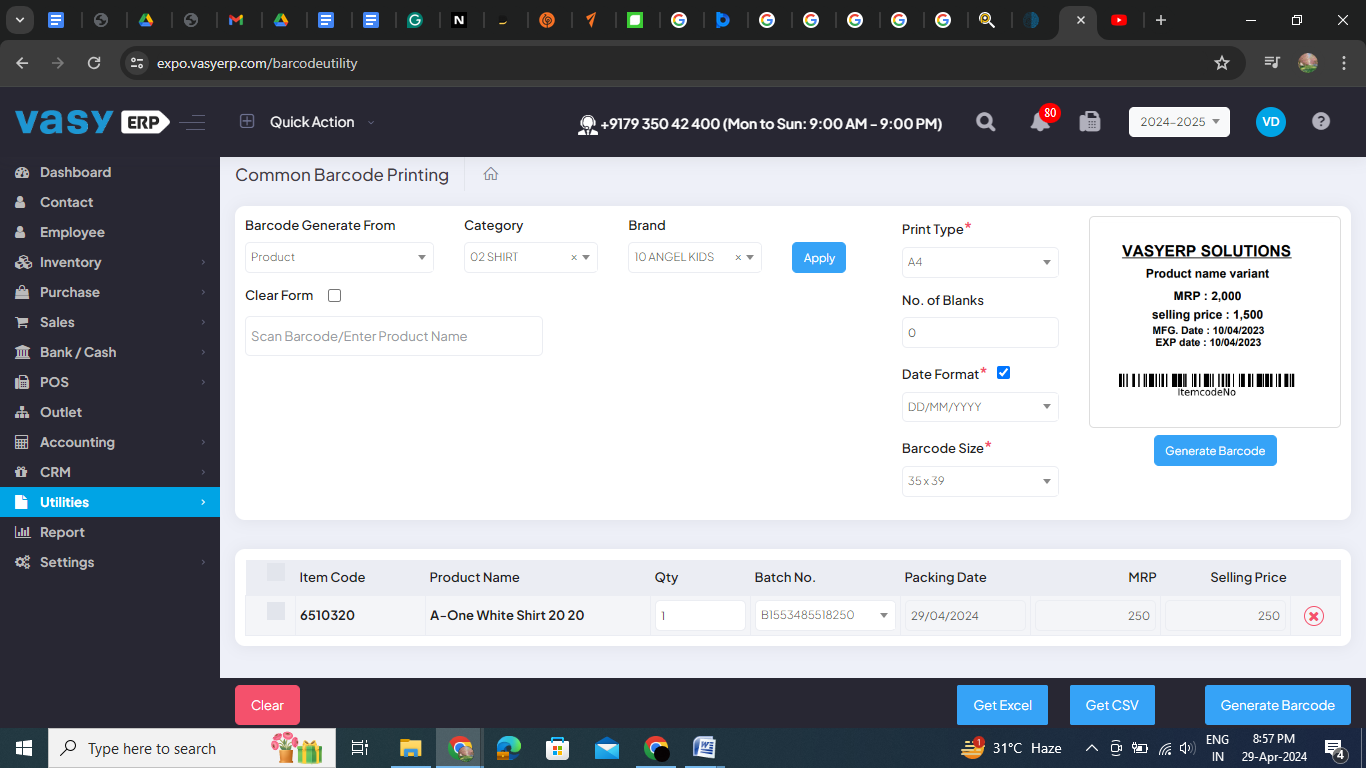Open the Batch No. dropdown
Viewport: 1366px width, 768px height.
(825, 615)
